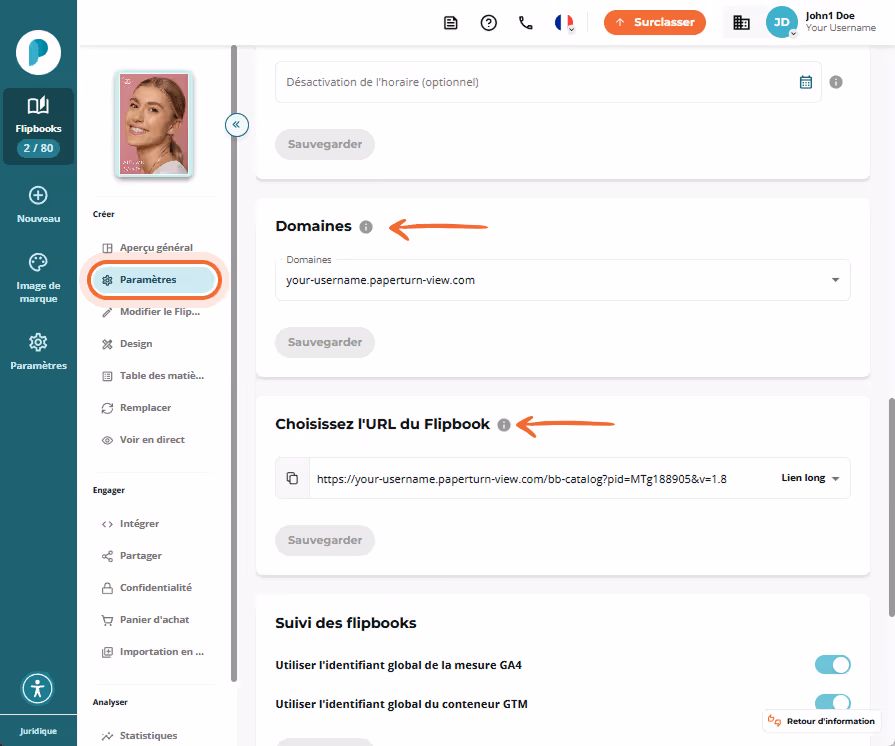Click the 2 / 80 flipbooks counter
895x746 pixels.
pos(38,148)
